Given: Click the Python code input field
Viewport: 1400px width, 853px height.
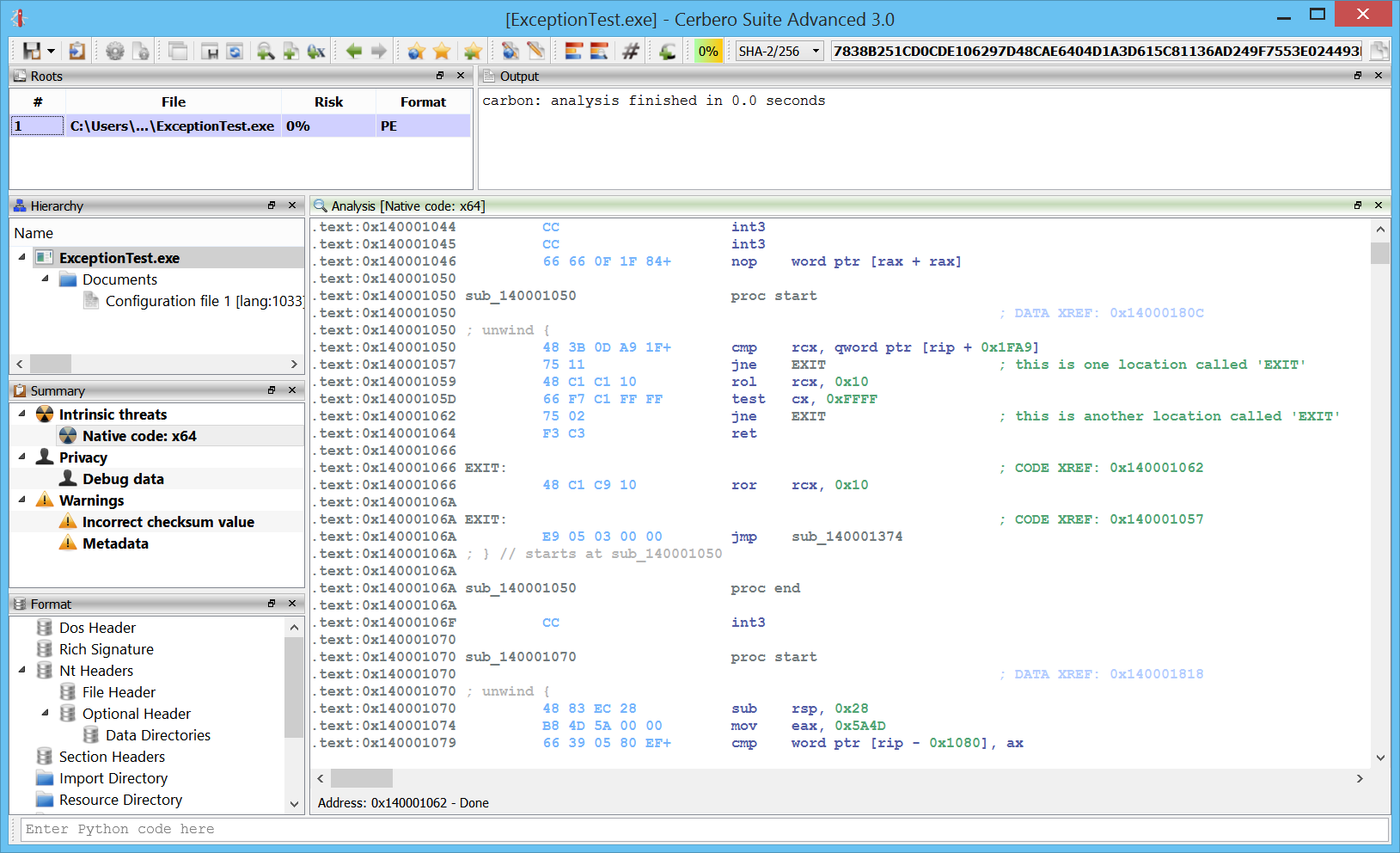Looking at the screenshot, I should coord(705,829).
